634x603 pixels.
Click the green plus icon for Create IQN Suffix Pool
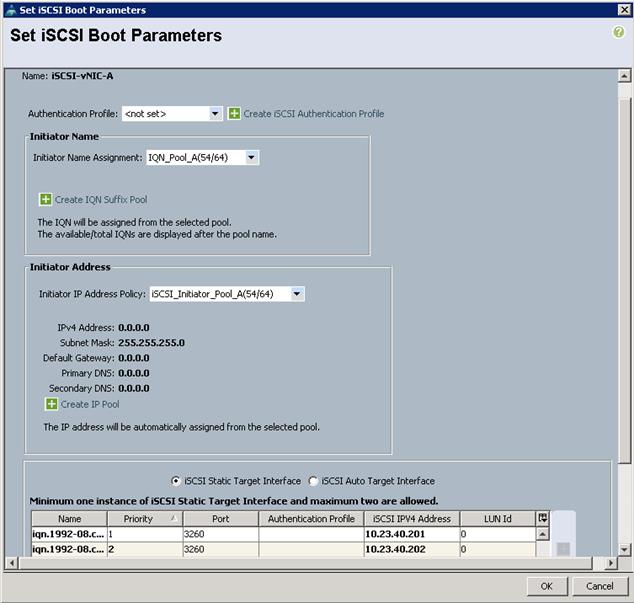tap(45, 199)
